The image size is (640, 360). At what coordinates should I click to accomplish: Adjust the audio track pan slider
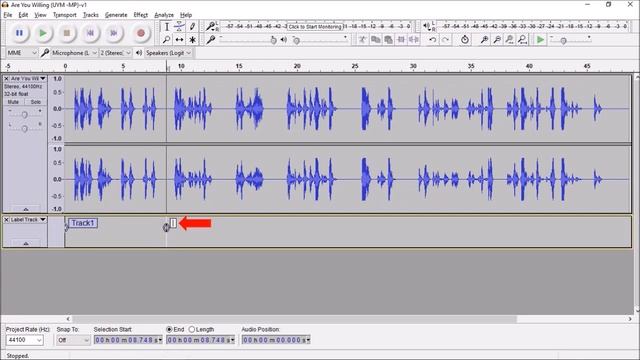tap(24, 129)
